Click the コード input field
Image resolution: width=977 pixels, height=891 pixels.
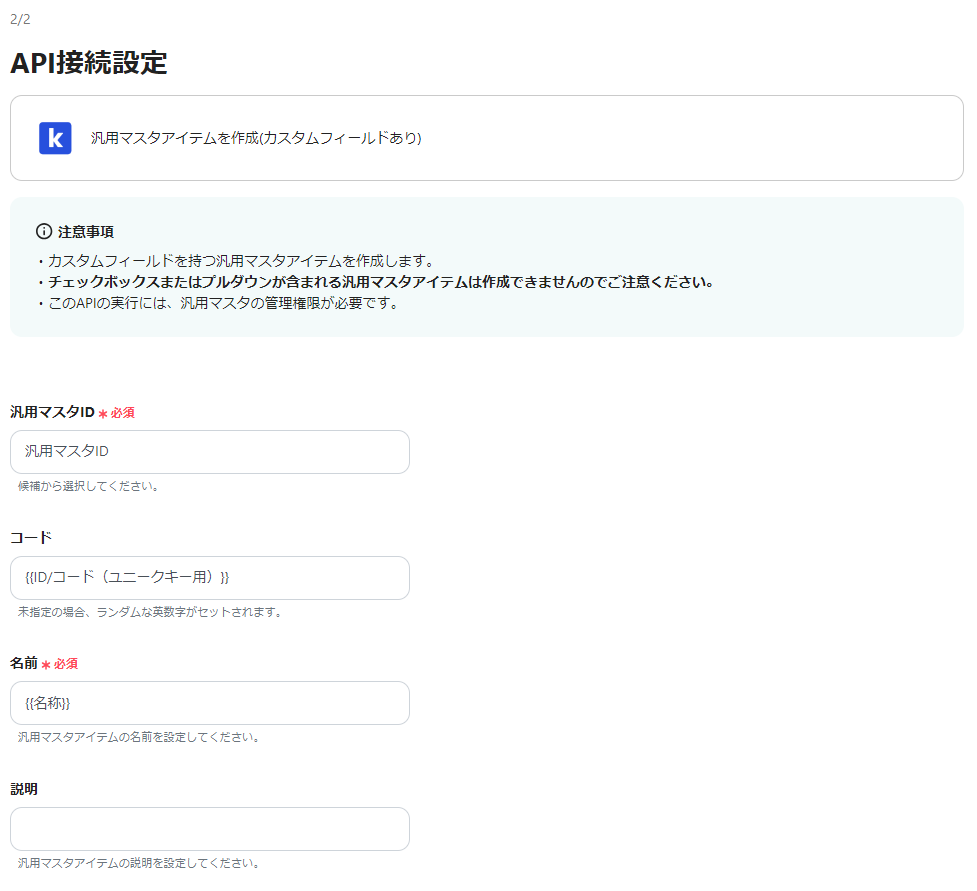pos(208,578)
